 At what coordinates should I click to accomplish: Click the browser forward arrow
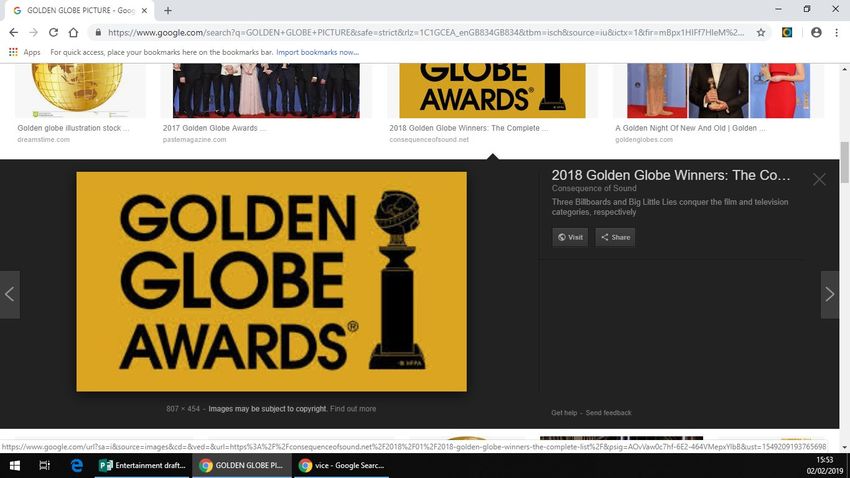[x=34, y=33]
